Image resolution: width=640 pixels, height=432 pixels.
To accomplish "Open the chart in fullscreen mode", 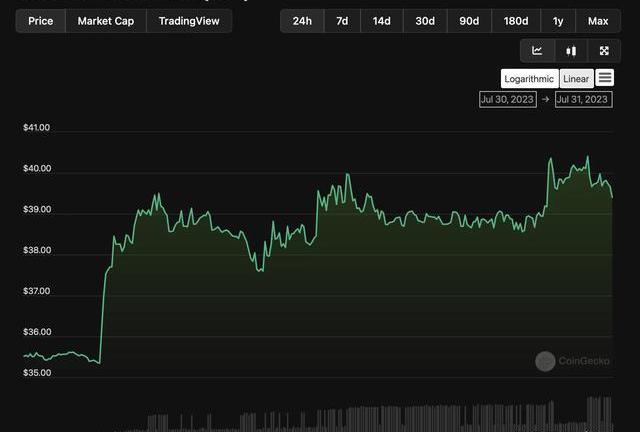I will 604,51.
